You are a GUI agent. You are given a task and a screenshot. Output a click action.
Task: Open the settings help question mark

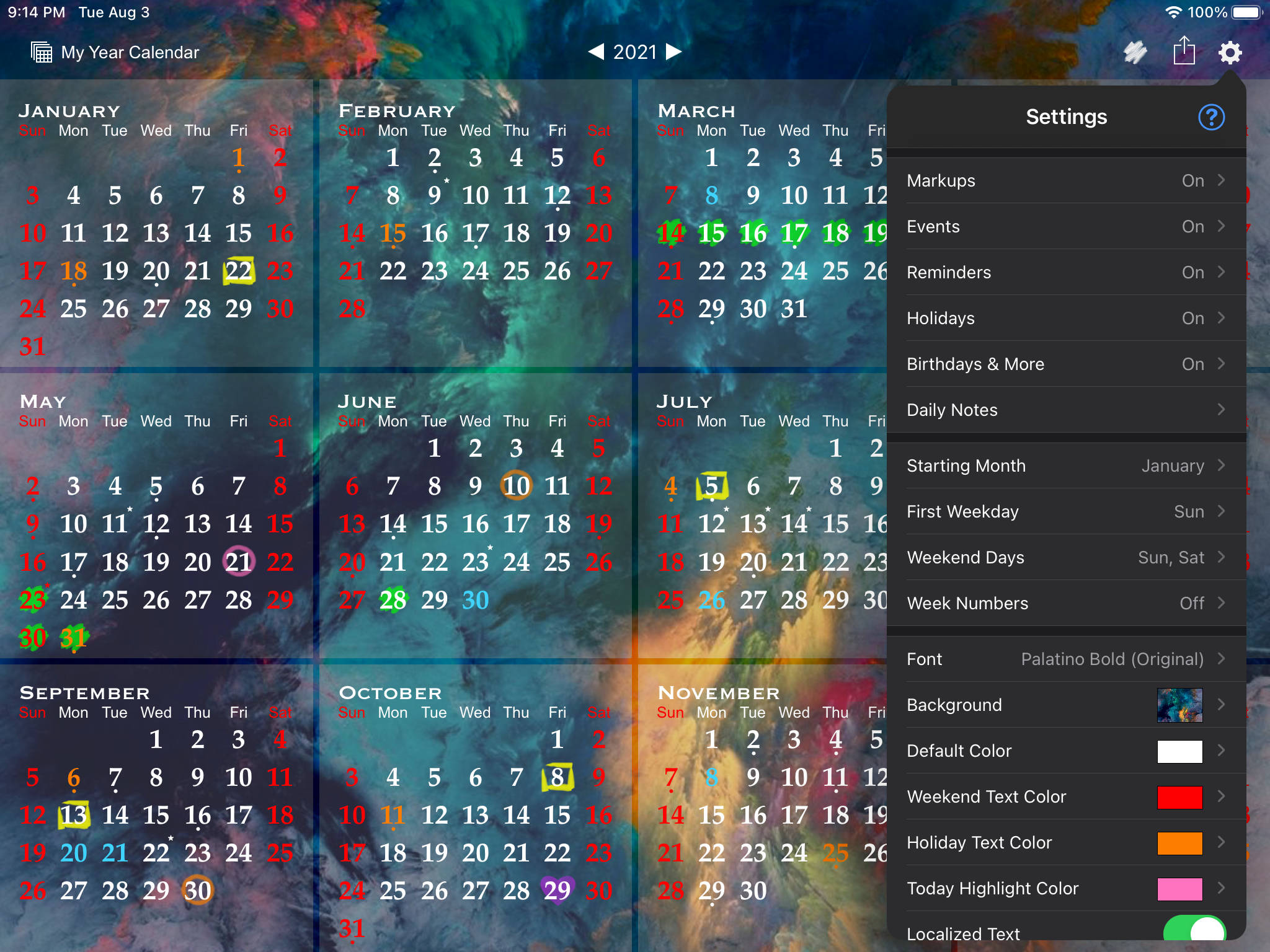coord(1211,117)
